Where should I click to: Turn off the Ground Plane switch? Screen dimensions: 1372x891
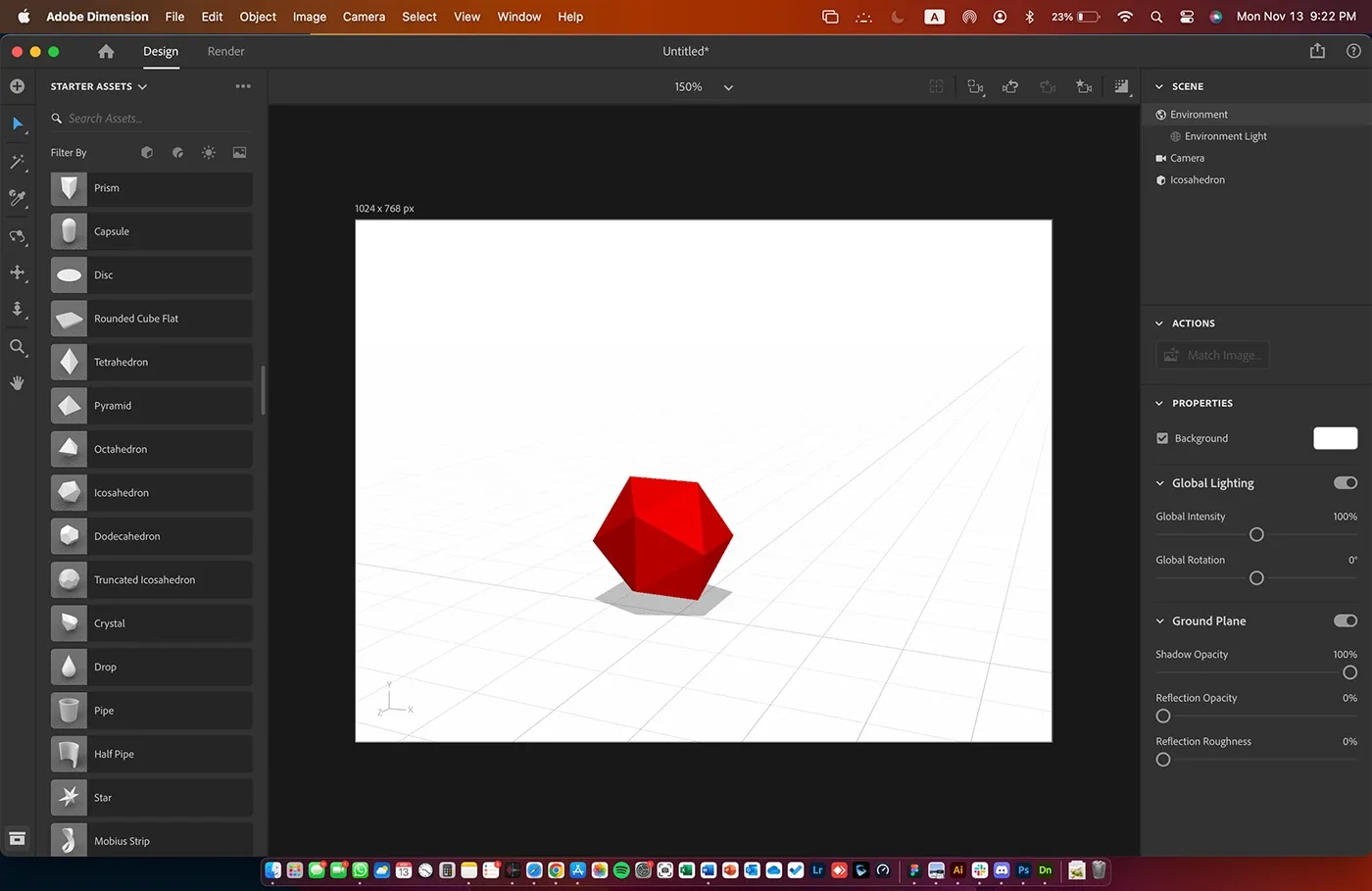pyautogui.click(x=1346, y=620)
